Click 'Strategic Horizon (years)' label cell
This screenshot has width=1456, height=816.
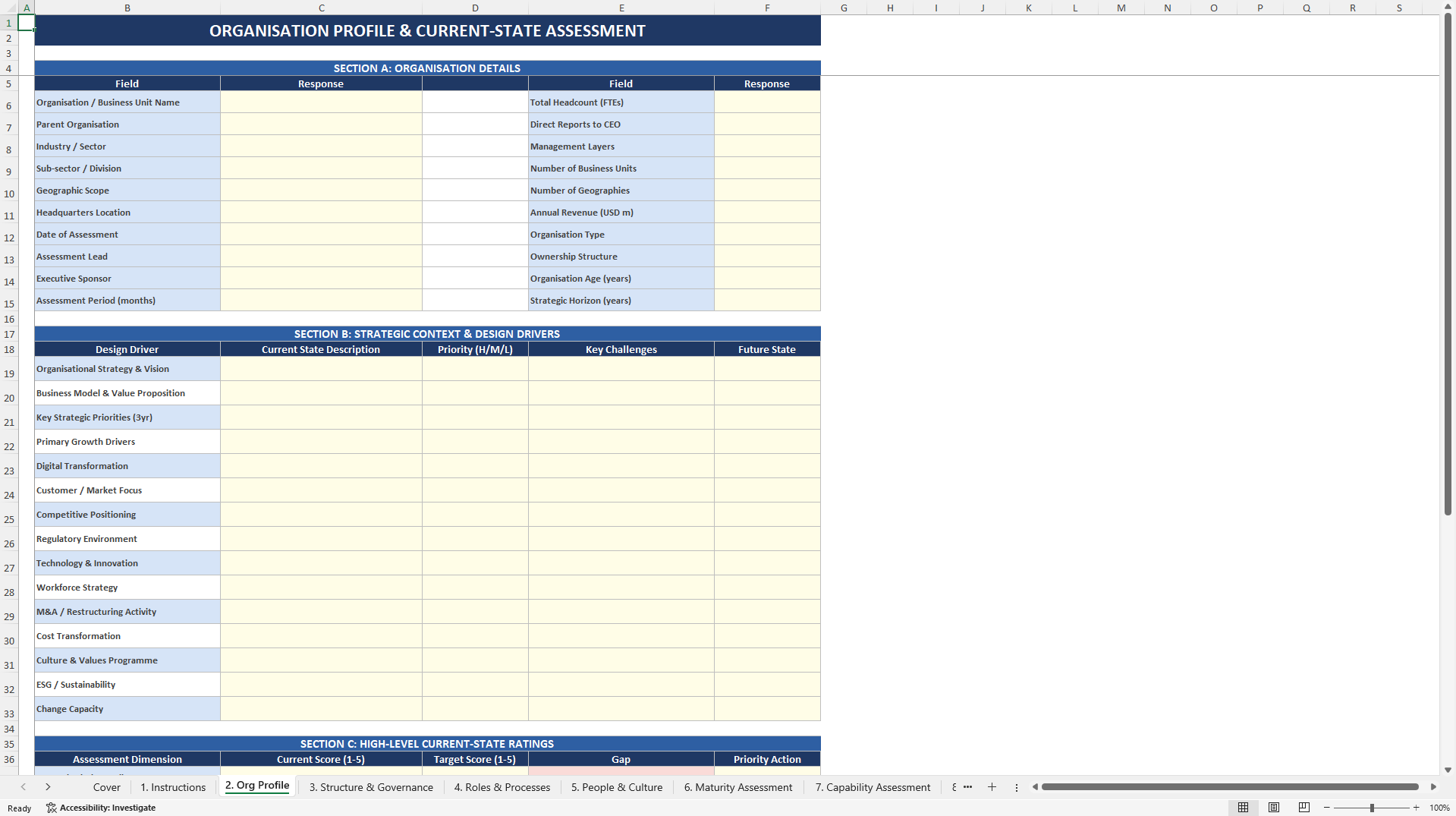tap(621, 300)
